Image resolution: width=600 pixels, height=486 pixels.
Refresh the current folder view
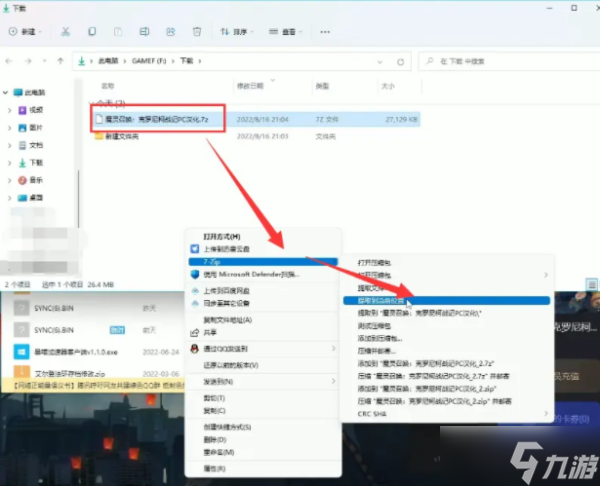(x=400, y=62)
